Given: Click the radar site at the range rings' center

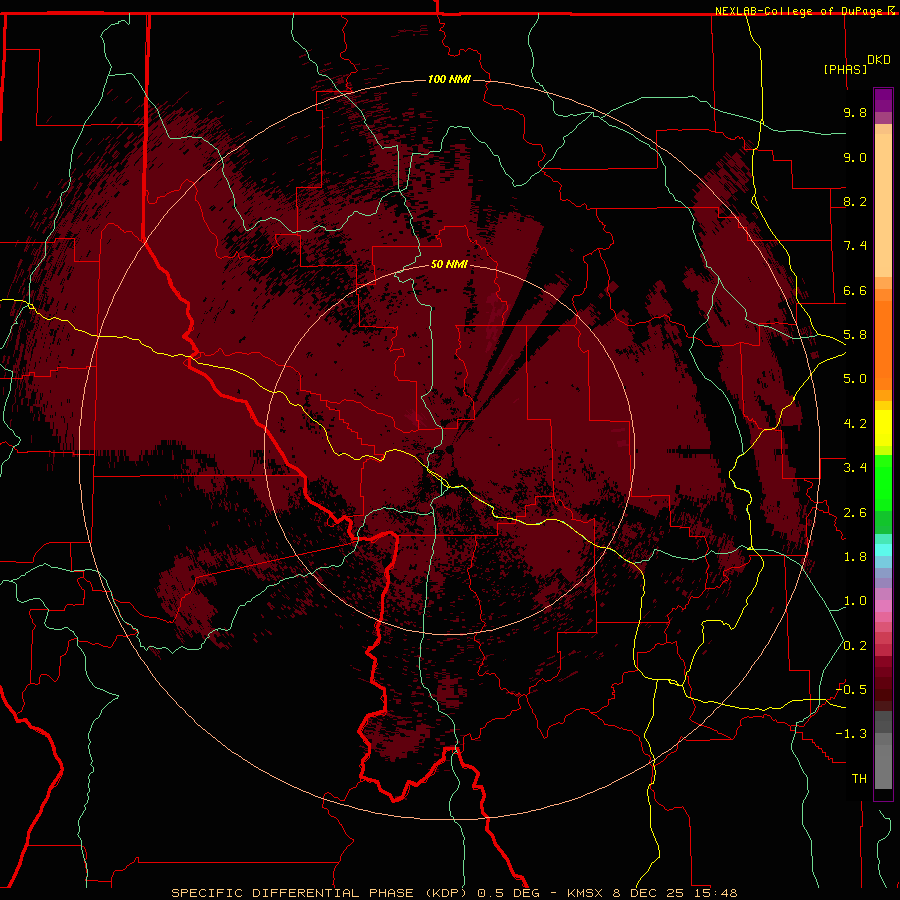Looking at the screenshot, I should coord(449,449).
